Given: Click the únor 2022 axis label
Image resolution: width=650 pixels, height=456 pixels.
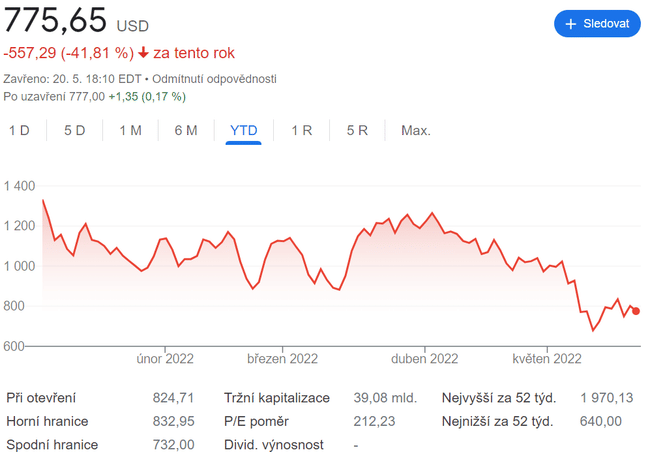Looking at the screenshot, I should pyautogui.click(x=165, y=359).
